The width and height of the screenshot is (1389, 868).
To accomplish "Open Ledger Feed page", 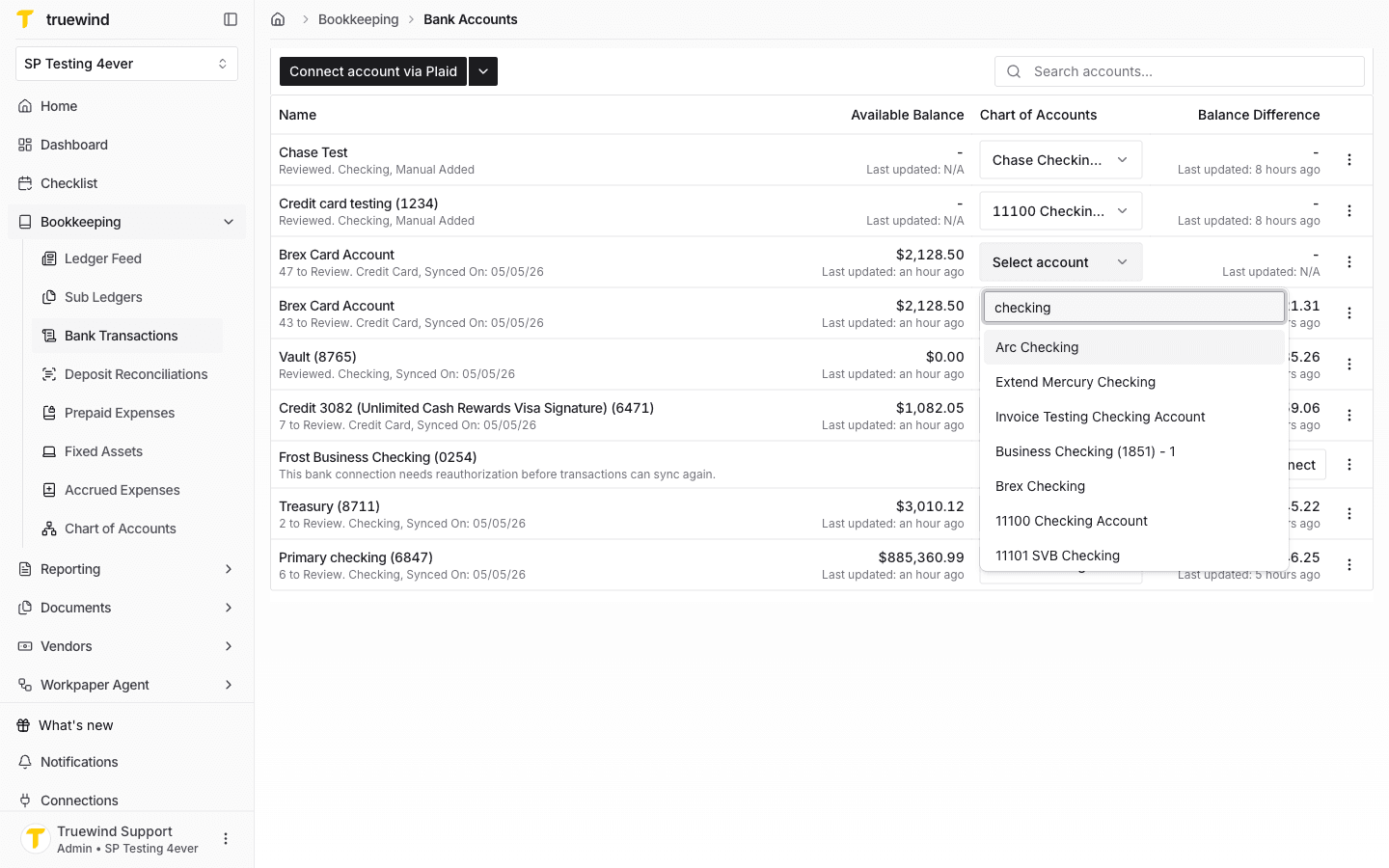I will pos(127,258).
